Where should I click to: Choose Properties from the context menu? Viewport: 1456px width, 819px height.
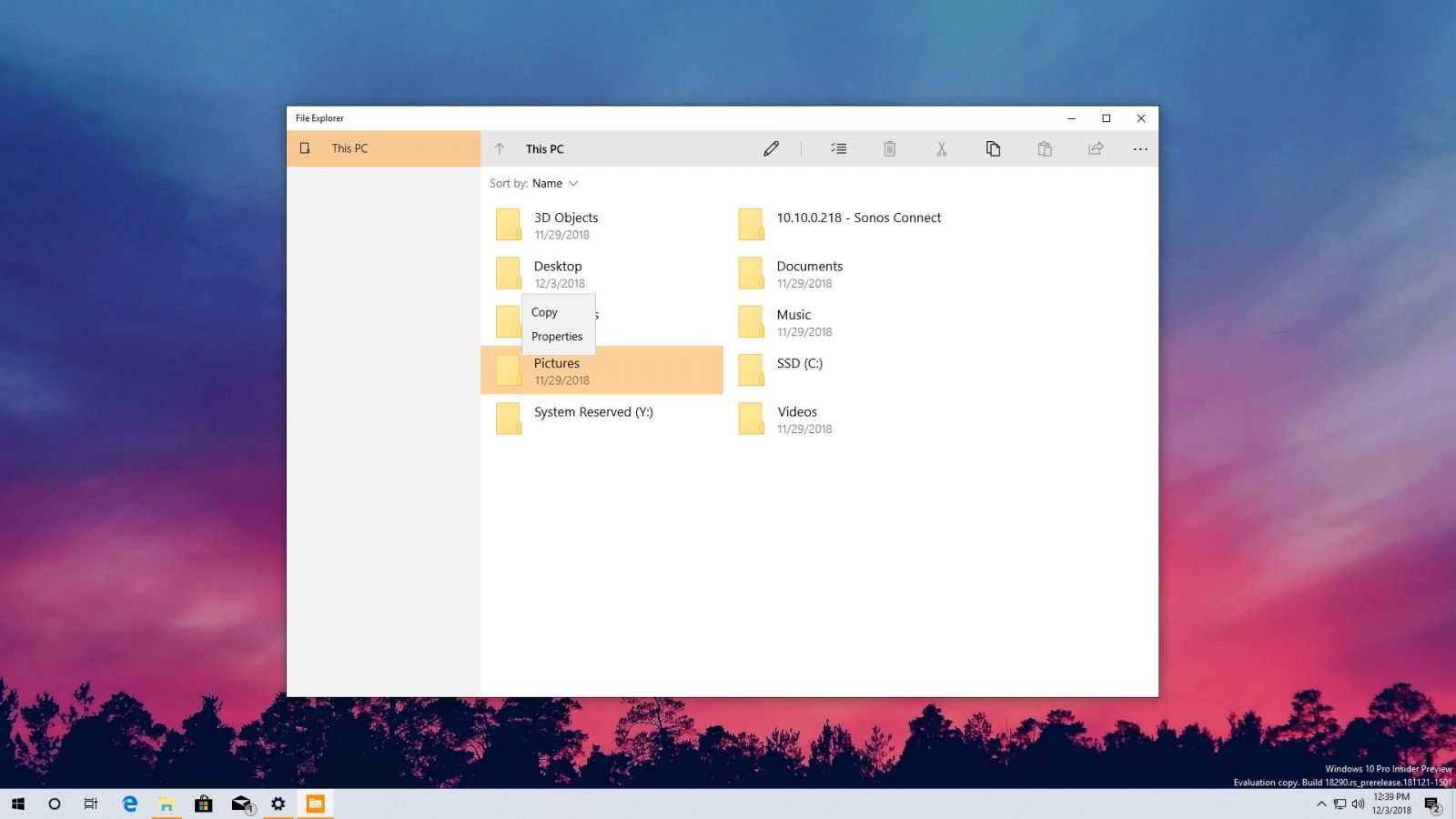pyautogui.click(x=557, y=337)
